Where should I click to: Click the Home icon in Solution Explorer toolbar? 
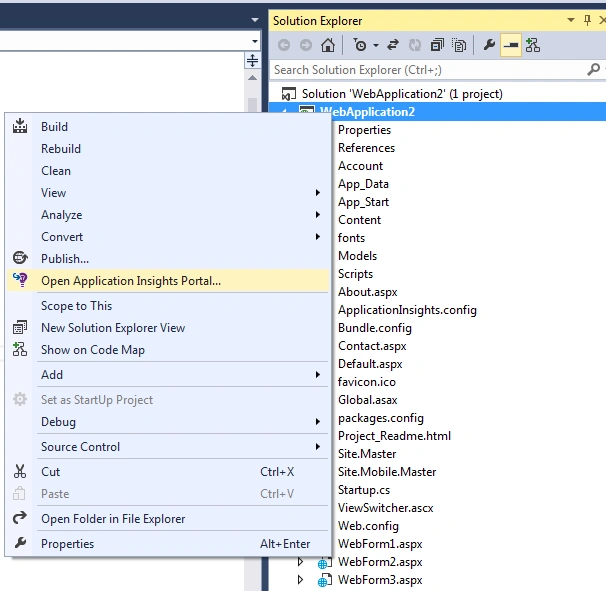[x=328, y=45]
